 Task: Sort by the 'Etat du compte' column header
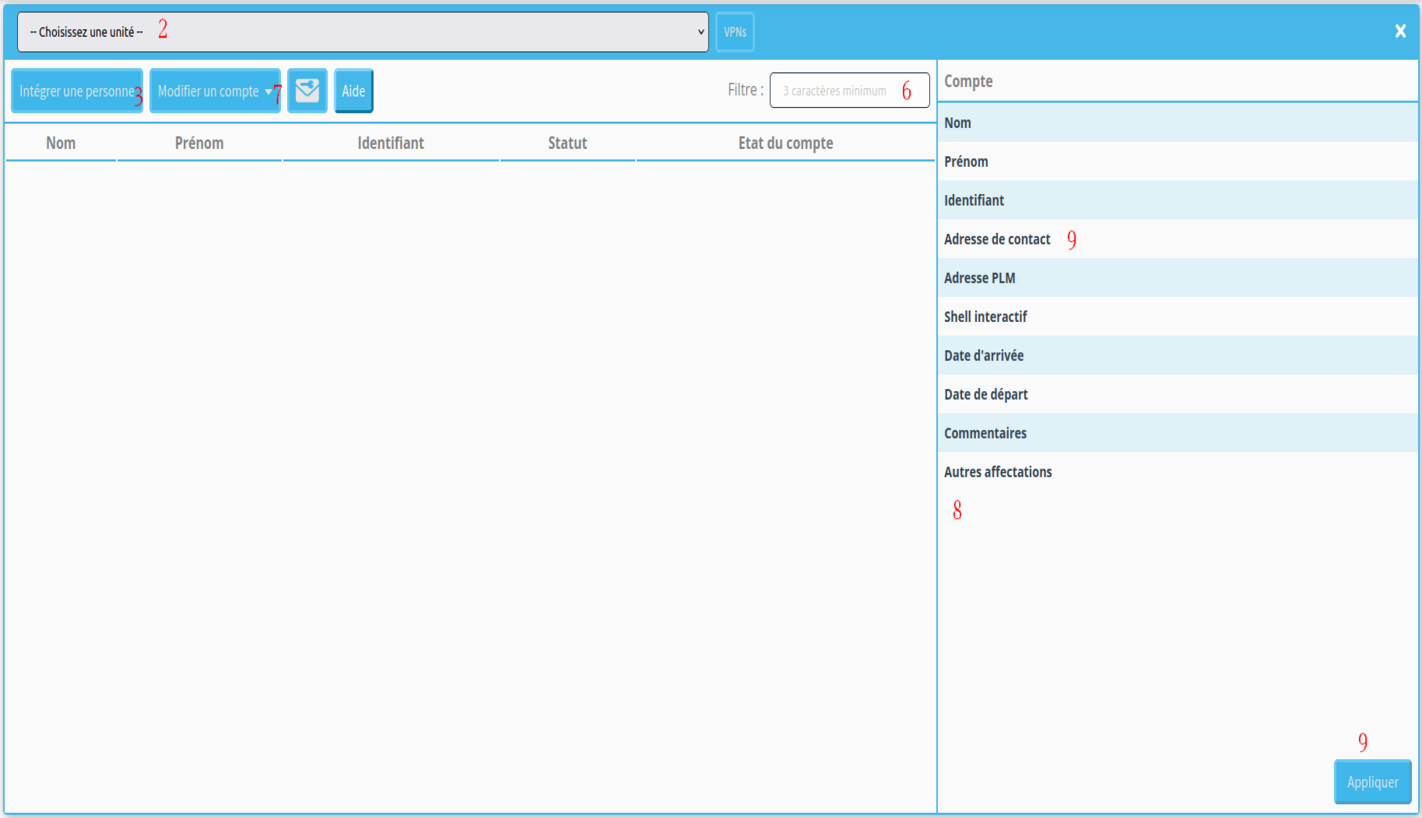pyautogui.click(x=785, y=143)
